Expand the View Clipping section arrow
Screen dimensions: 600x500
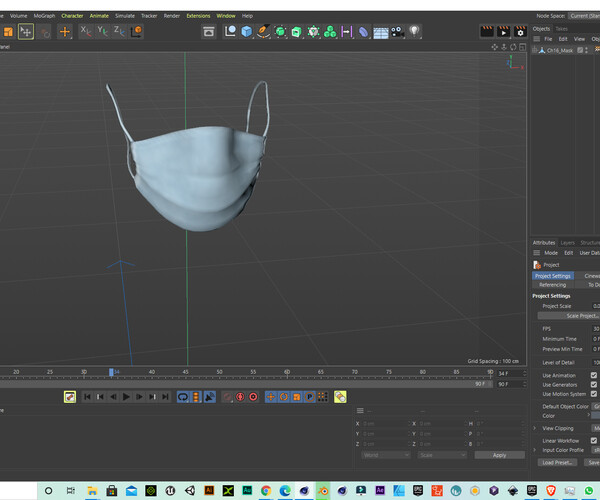tap(535, 427)
